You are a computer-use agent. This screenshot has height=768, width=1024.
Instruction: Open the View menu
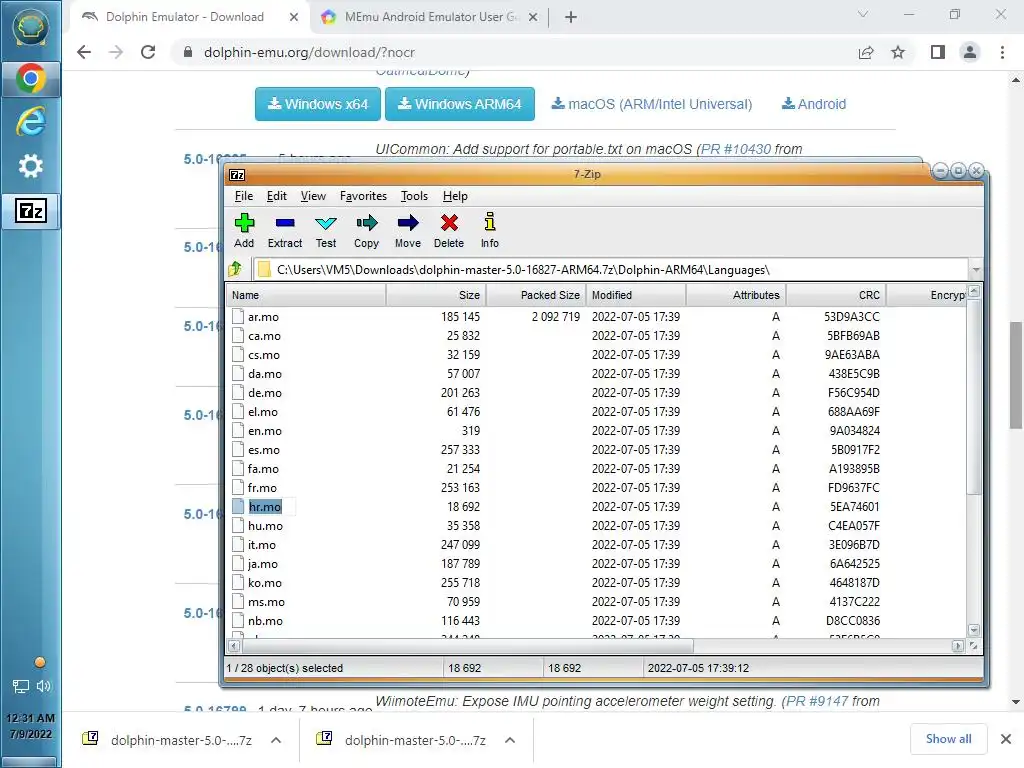tap(313, 196)
